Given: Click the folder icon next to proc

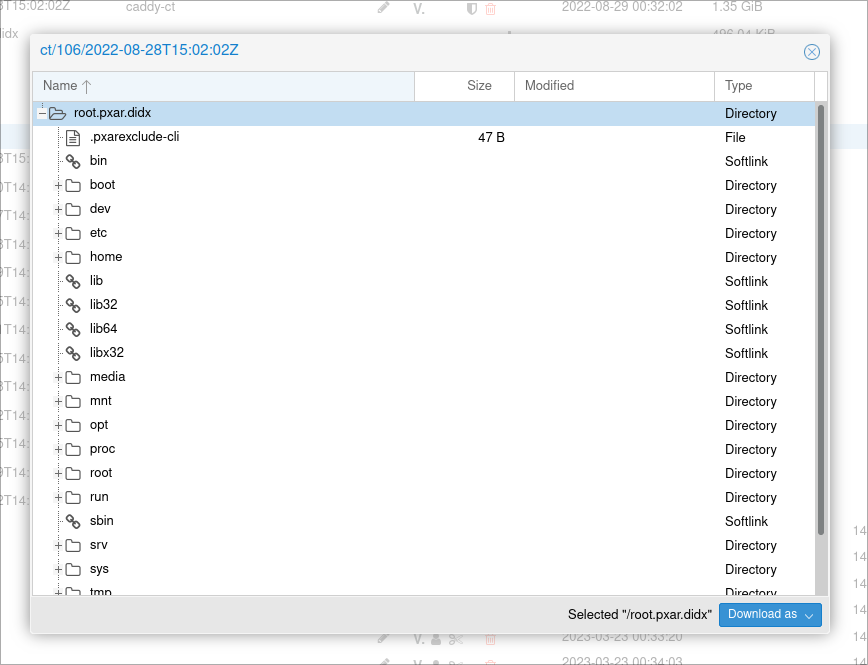Looking at the screenshot, I should tap(73, 449).
